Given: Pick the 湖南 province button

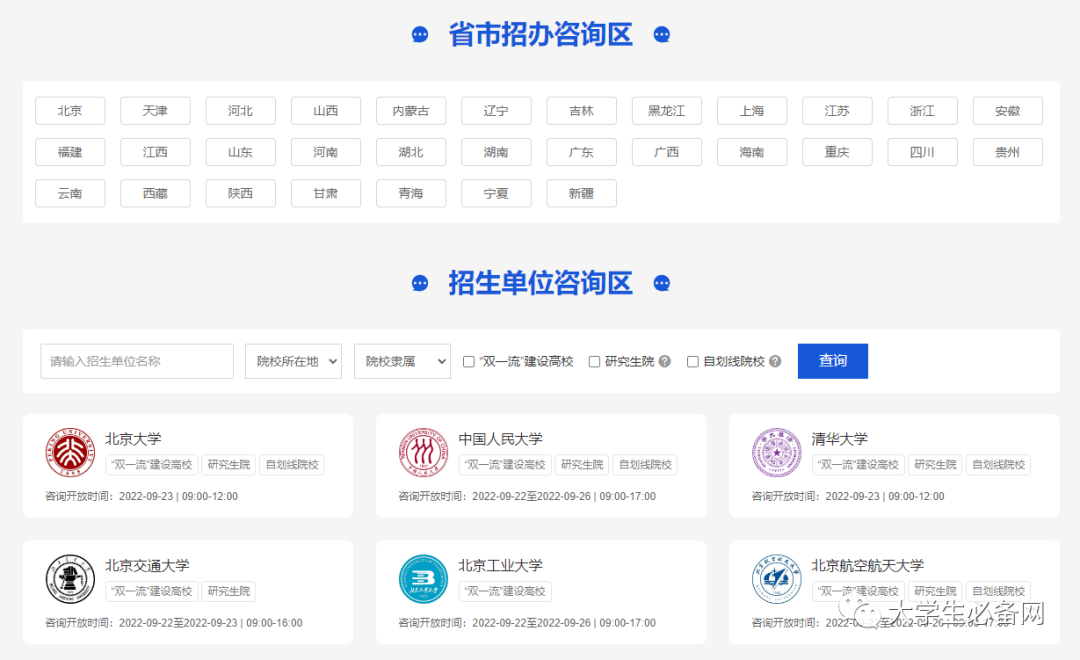Looking at the screenshot, I should pyautogui.click(x=497, y=152).
